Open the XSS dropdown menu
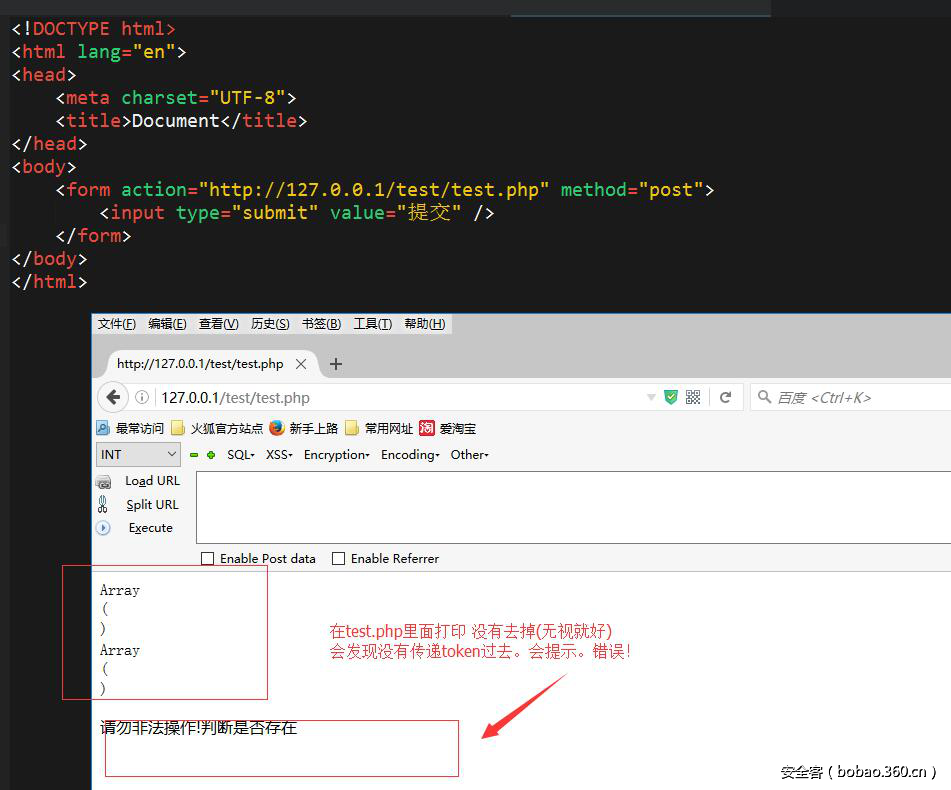Image resolution: width=951 pixels, height=790 pixels. pos(280,455)
